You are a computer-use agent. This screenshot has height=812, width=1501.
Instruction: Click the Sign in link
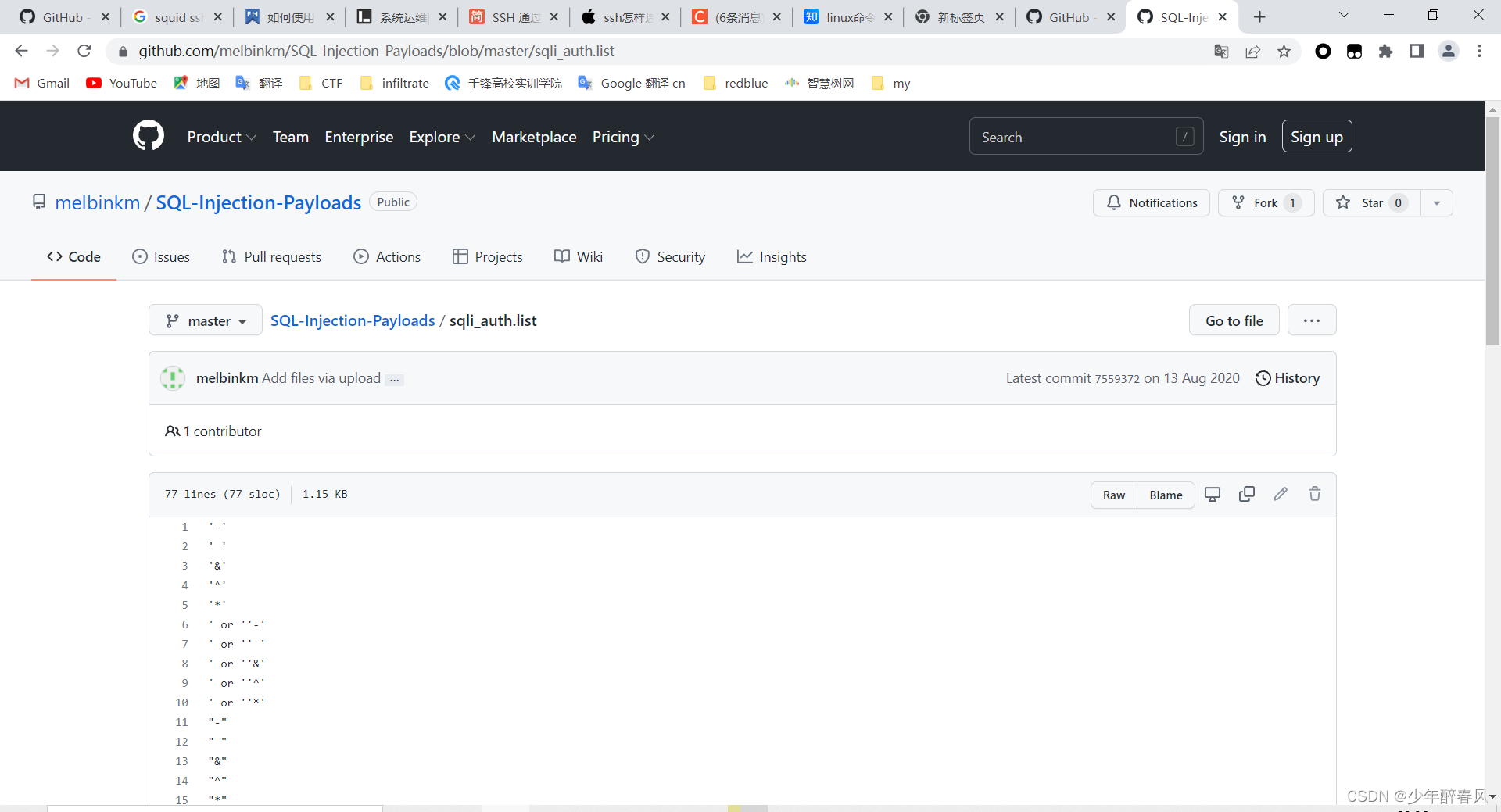(1242, 137)
